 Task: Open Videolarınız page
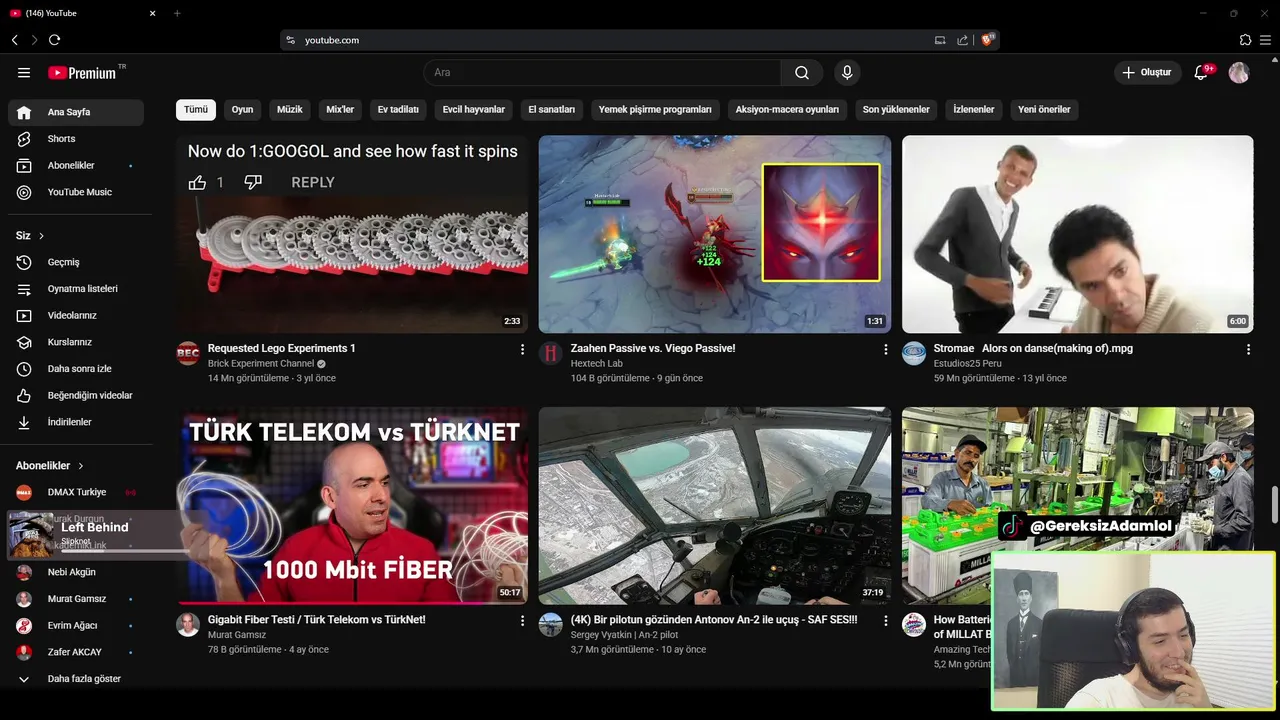[76, 315]
